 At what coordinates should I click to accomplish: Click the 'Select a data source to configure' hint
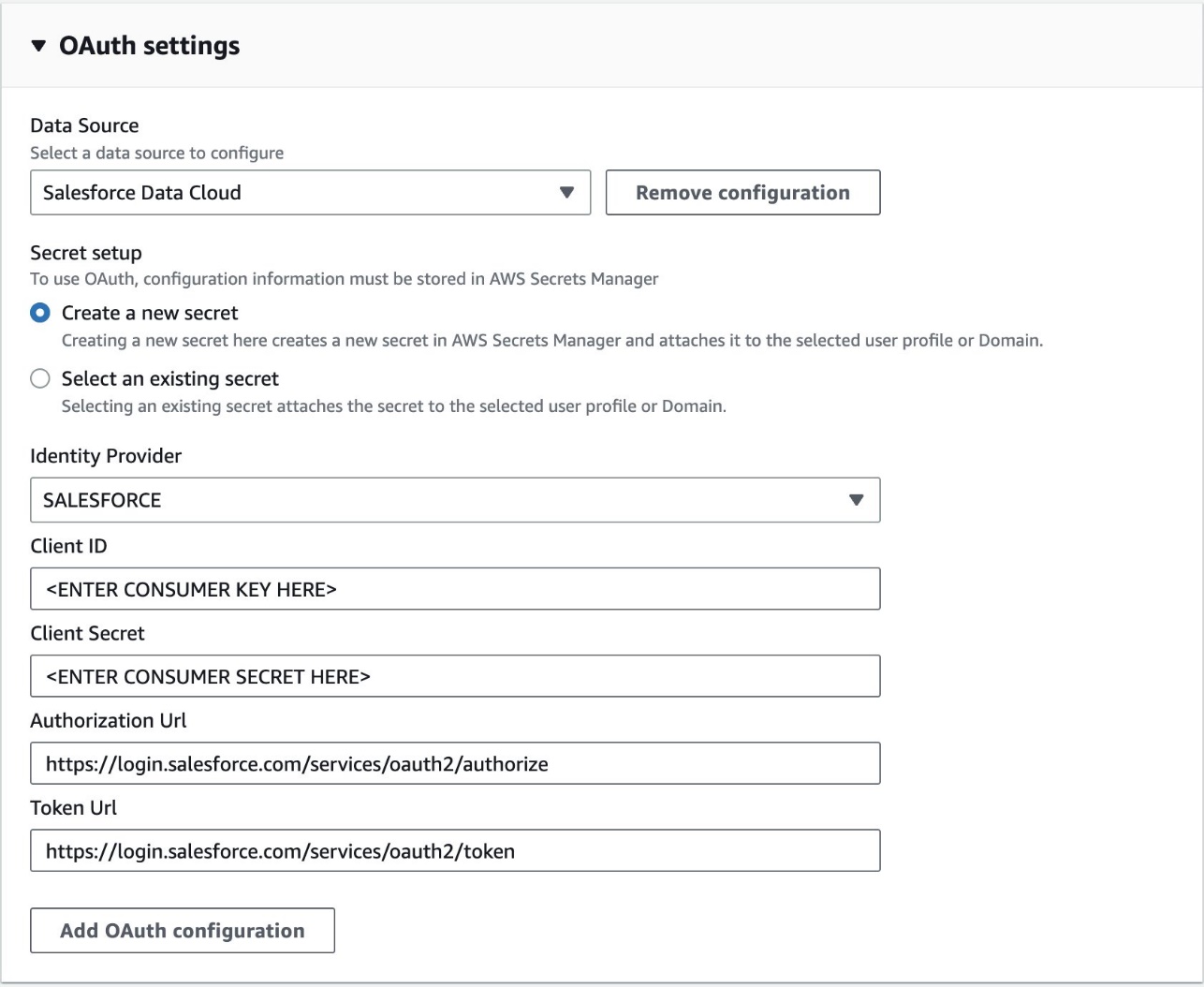pyautogui.click(x=156, y=153)
